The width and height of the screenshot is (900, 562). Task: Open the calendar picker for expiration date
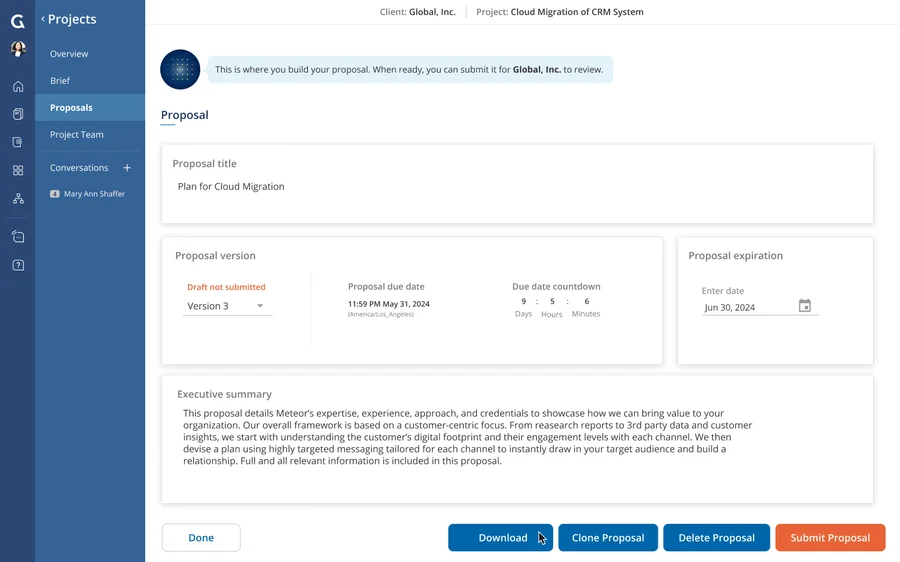tap(805, 305)
